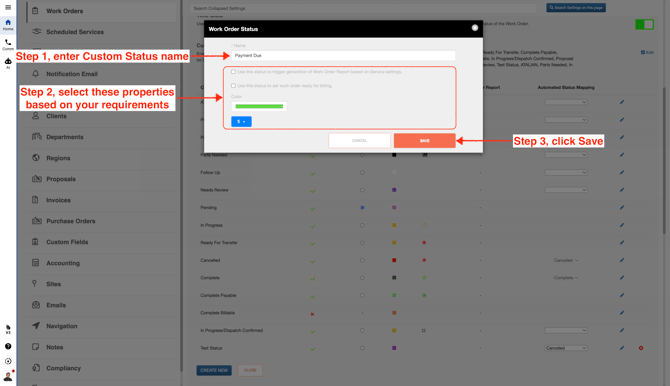Image resolution: width=670 pixels, height=386 pixels.
Task: Open the help question mark icon
Action: pyautogui.click(x=8, y=346)
